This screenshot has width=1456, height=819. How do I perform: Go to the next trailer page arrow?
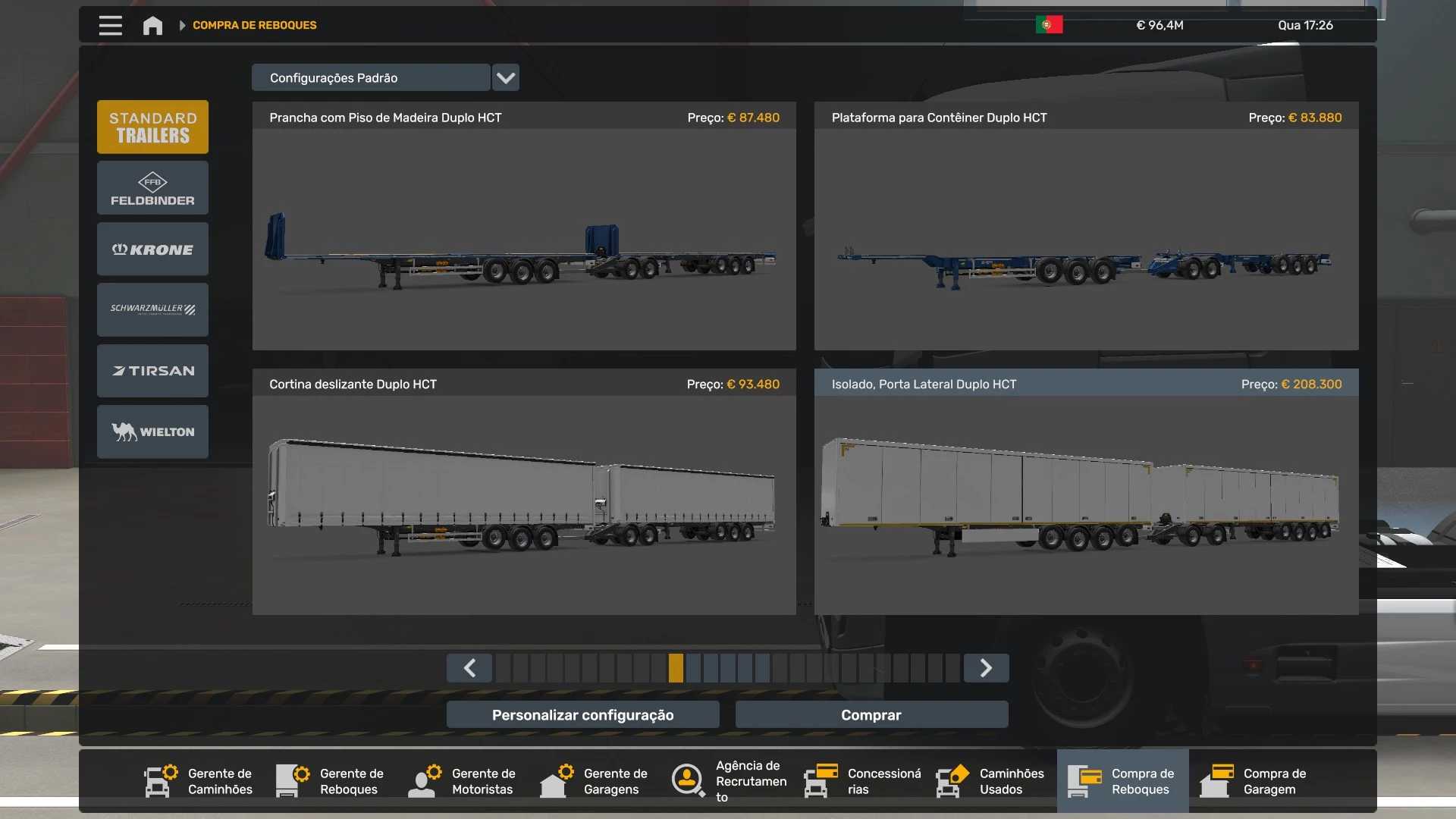point(986,668)
